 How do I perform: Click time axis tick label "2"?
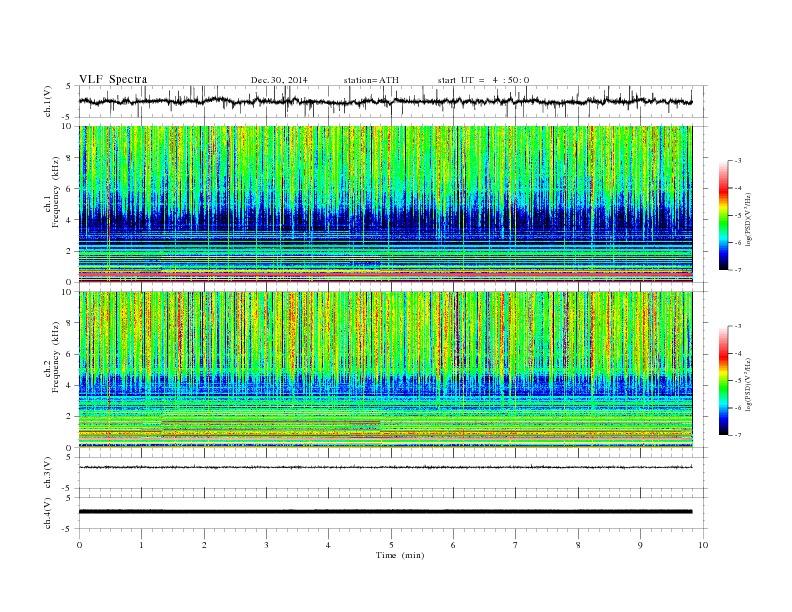[x=204, y=545]
